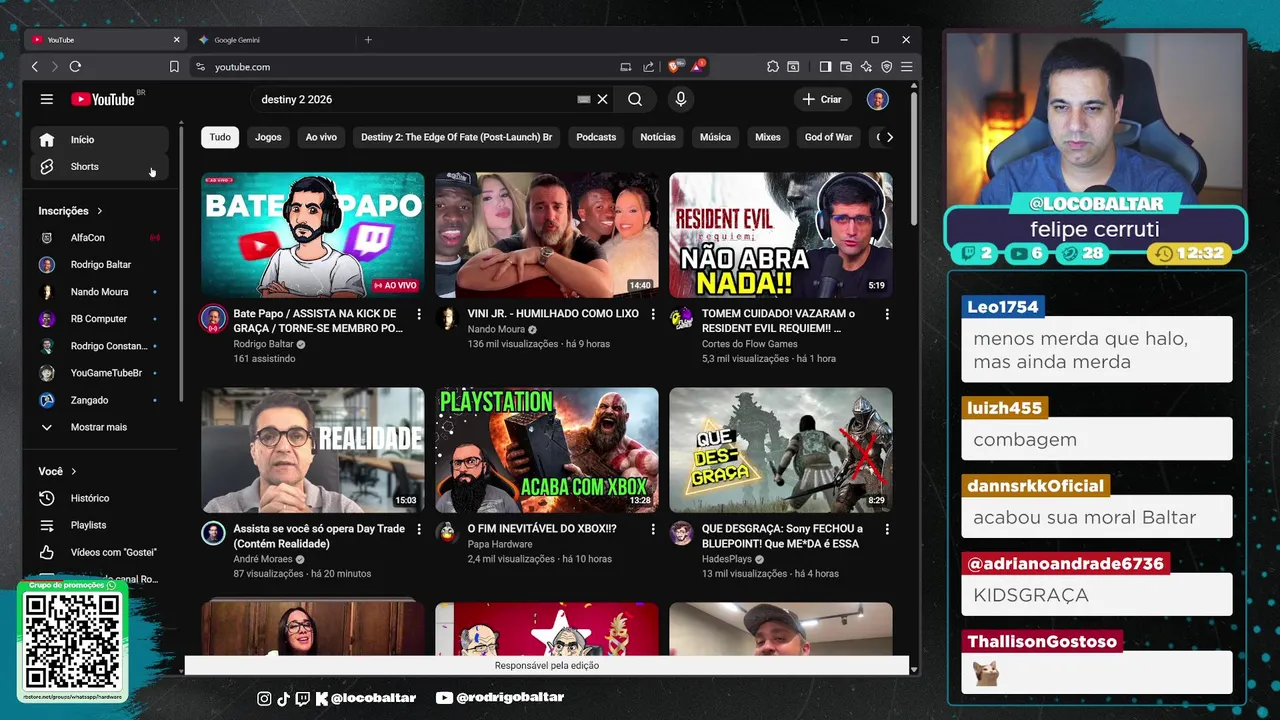
Task: Expand Mostrar mais under subscriptions
Action: (99, 427)
